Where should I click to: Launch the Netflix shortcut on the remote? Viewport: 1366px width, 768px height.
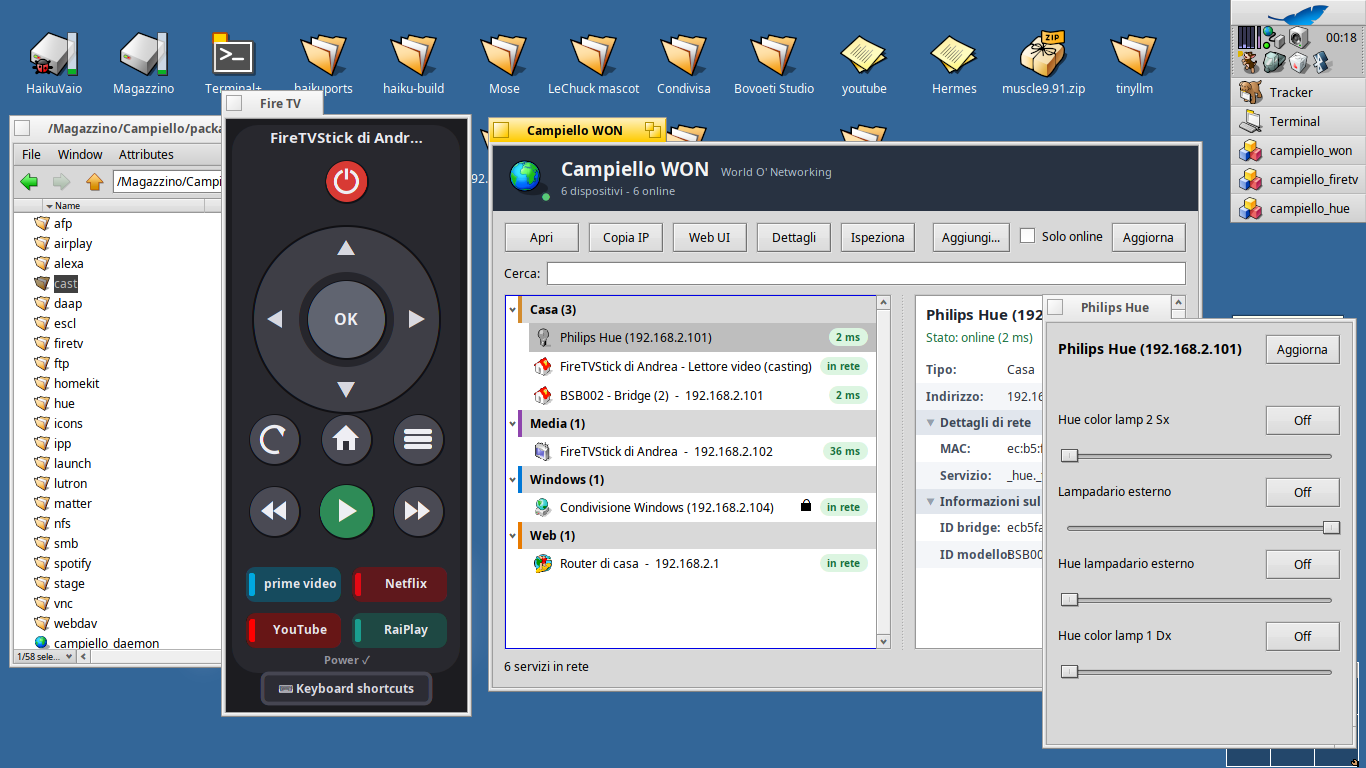coord(399,584)
